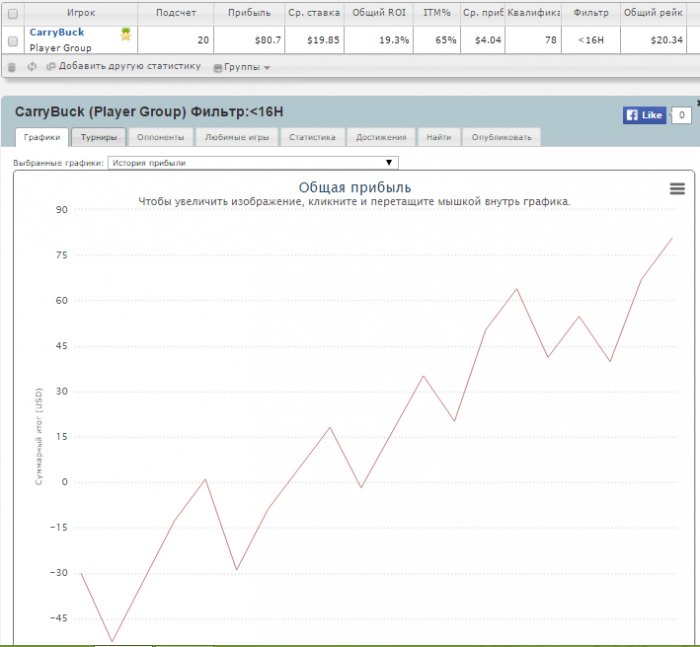The width and height of the screenshot is (700, 647).
Task: Click the Группы group icon
Action: [220, 67]
